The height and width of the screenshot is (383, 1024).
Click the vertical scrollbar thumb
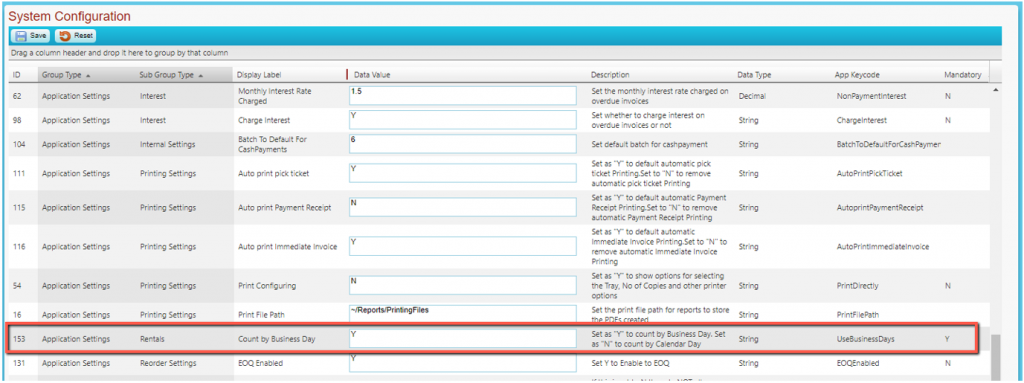(996, 359)
